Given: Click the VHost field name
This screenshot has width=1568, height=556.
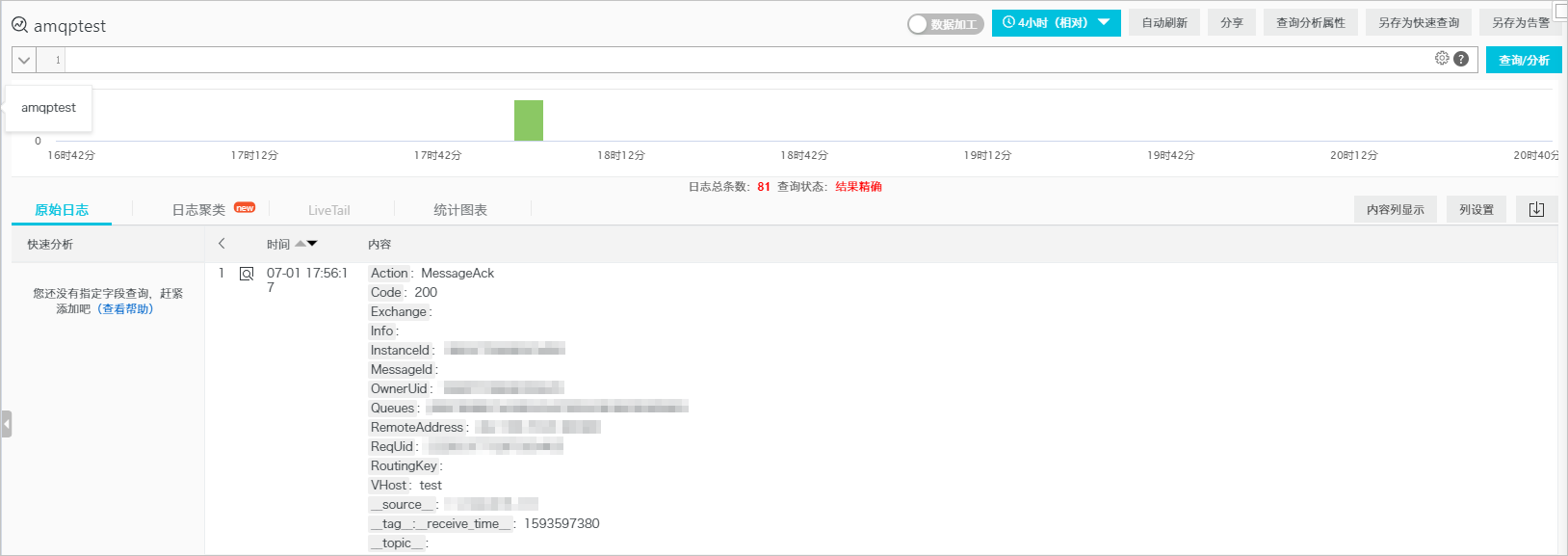Looking at the screenshot, I should pyautogui.click(x=389, y=485).
